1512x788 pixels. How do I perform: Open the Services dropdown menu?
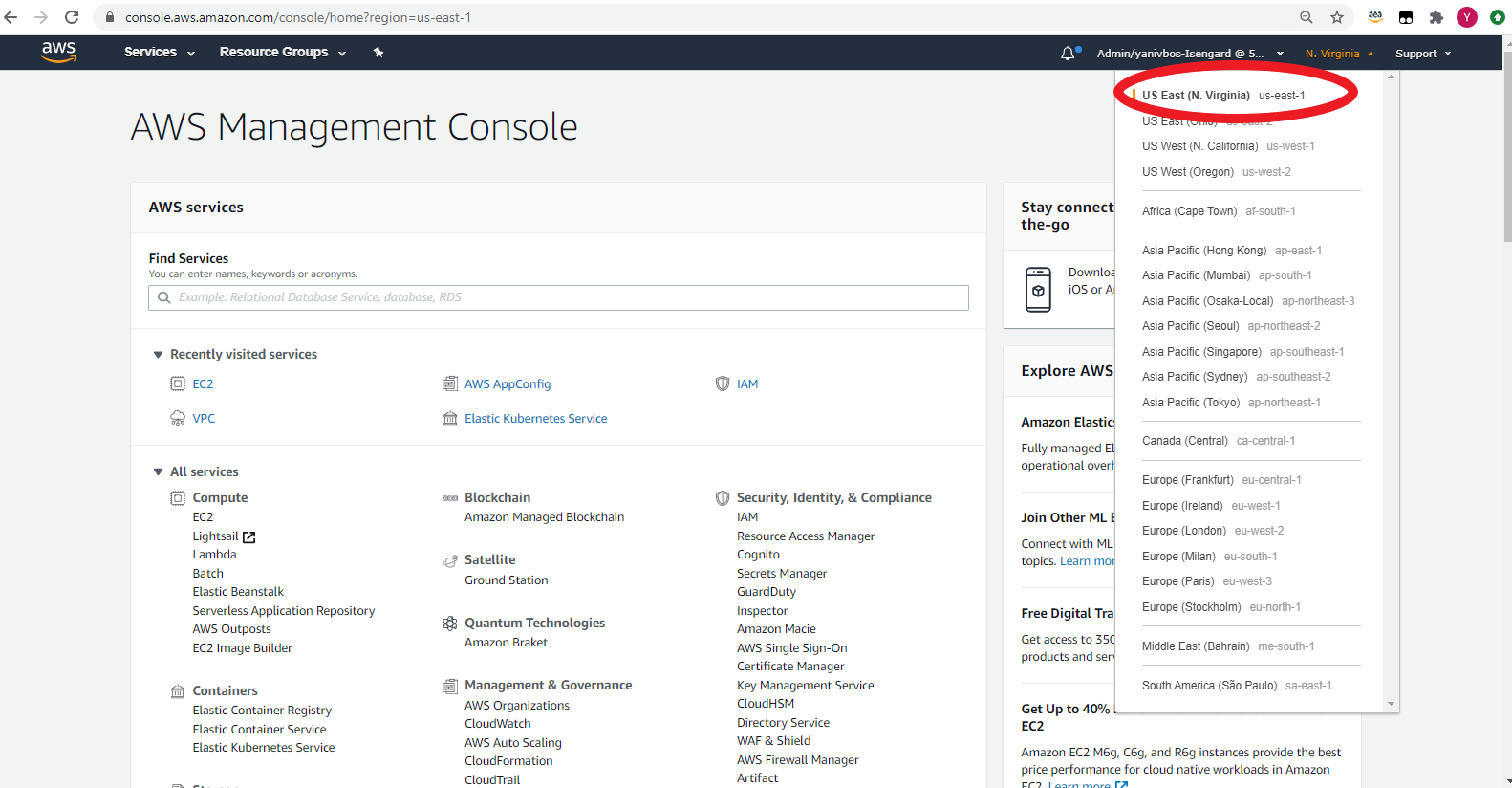coord(160,53)
